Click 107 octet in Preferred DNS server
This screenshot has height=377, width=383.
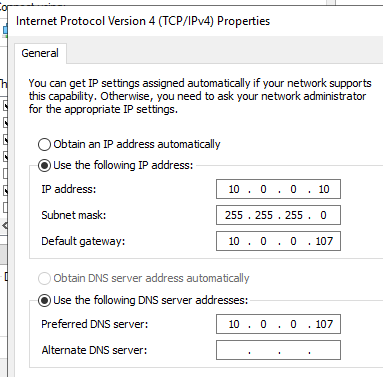click(324, 324)
